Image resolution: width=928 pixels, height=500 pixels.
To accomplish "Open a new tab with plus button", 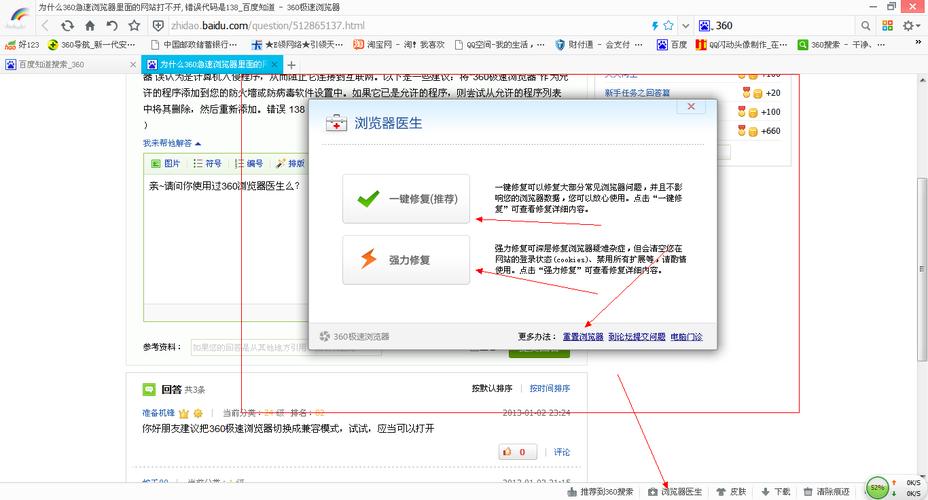I will click(x=291, y=65).
